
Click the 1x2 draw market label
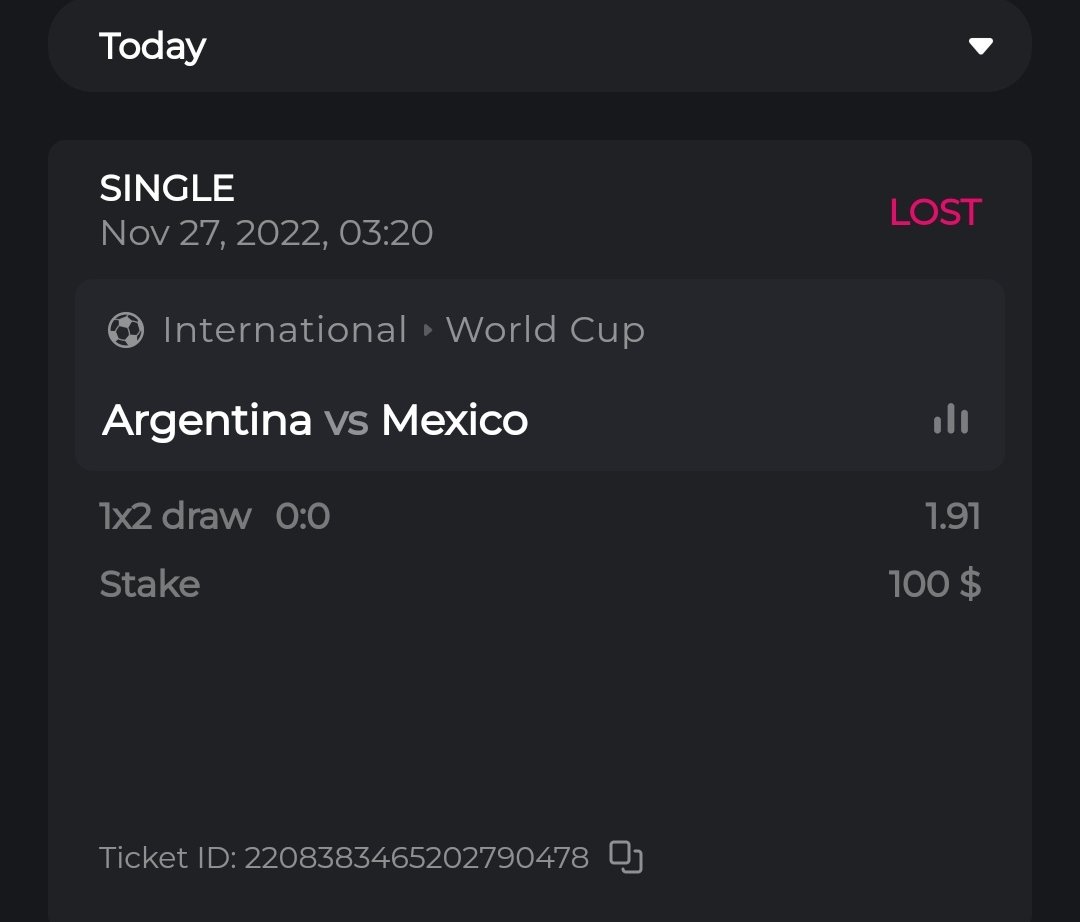point(176,517)
